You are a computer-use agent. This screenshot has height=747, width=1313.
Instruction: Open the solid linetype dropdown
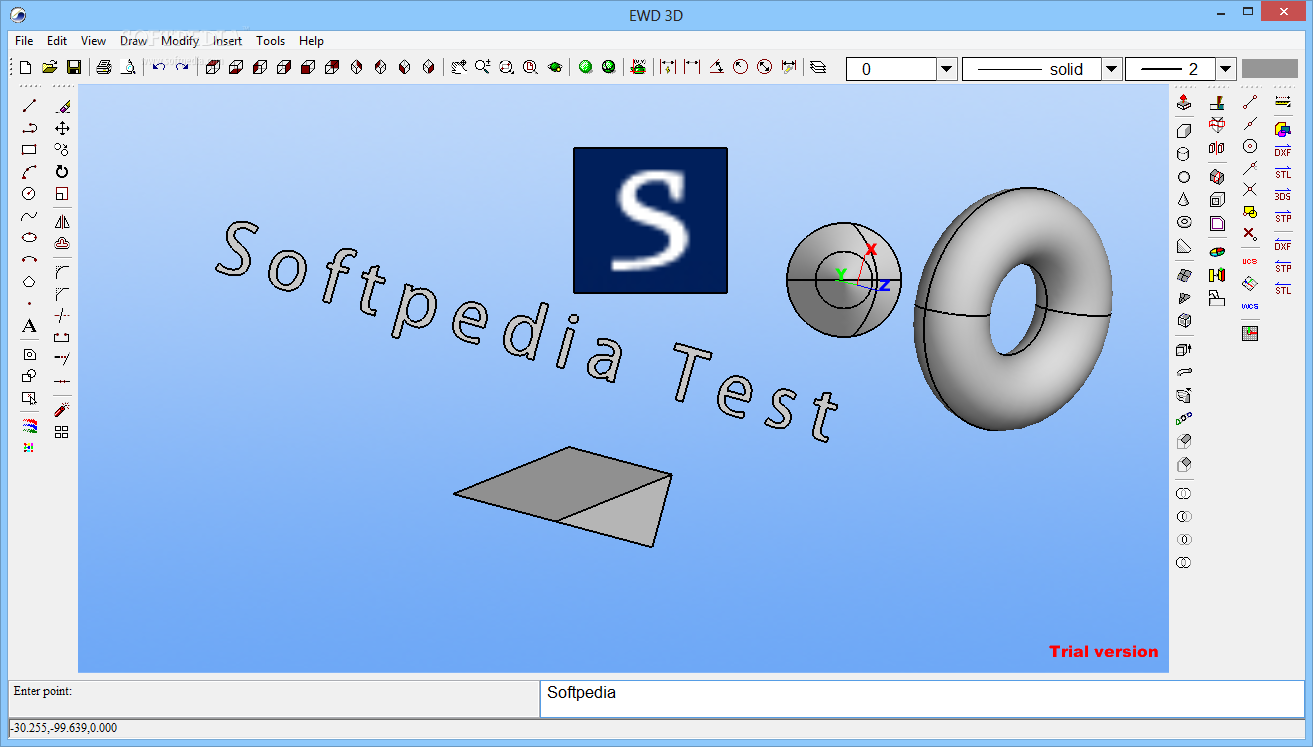coord(1111,69)
